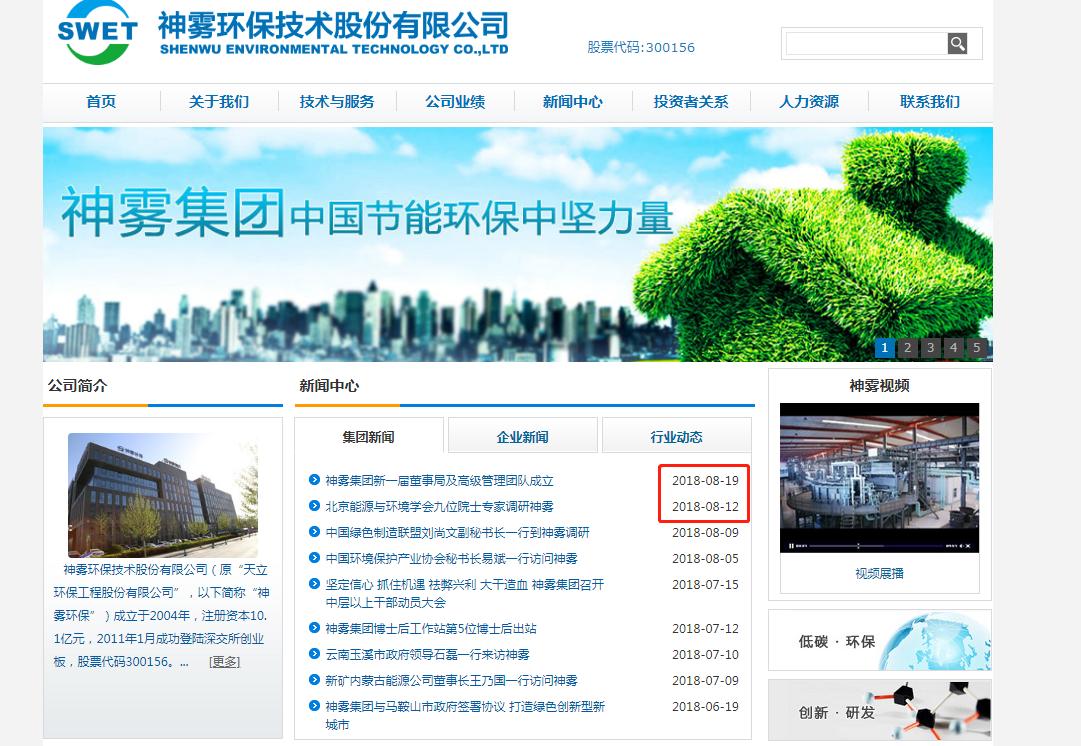Focus the search input field

pos(867,43)
